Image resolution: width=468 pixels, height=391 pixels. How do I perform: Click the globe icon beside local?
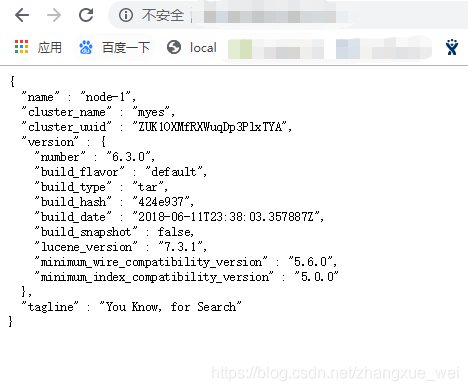(x=174, y=47)
